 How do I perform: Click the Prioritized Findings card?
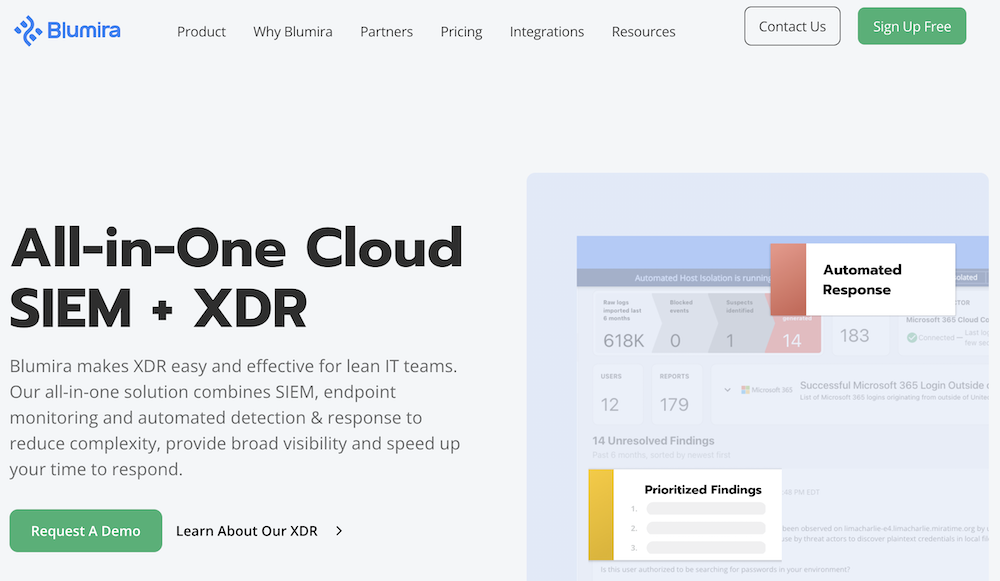tap(685, 515)
